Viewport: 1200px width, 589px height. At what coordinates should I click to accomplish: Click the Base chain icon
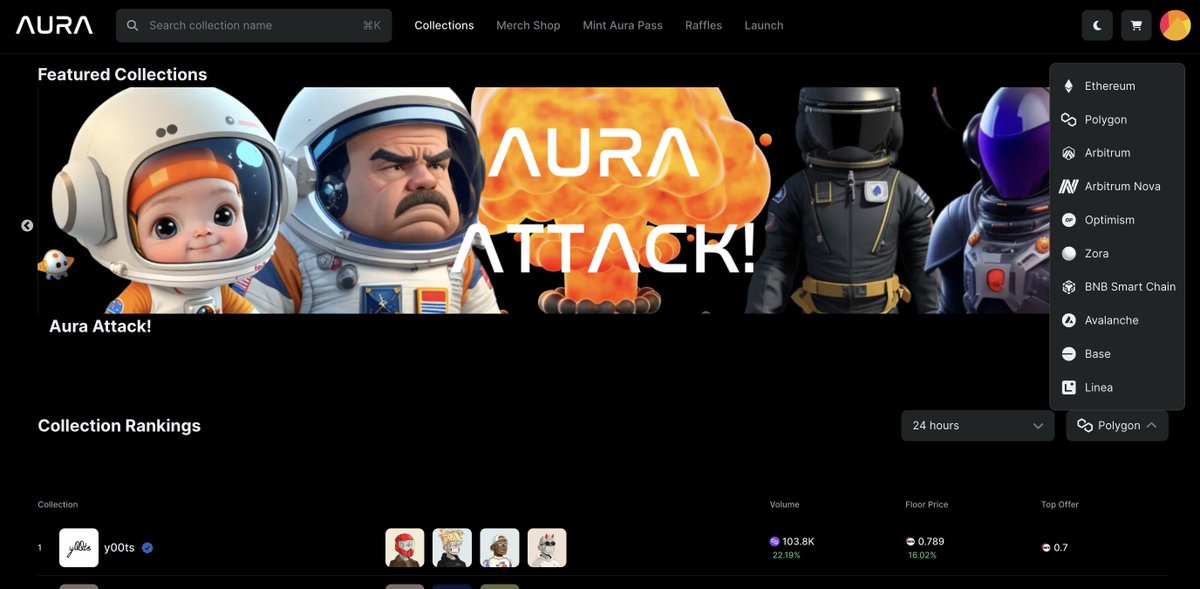tap(1068, 354)
